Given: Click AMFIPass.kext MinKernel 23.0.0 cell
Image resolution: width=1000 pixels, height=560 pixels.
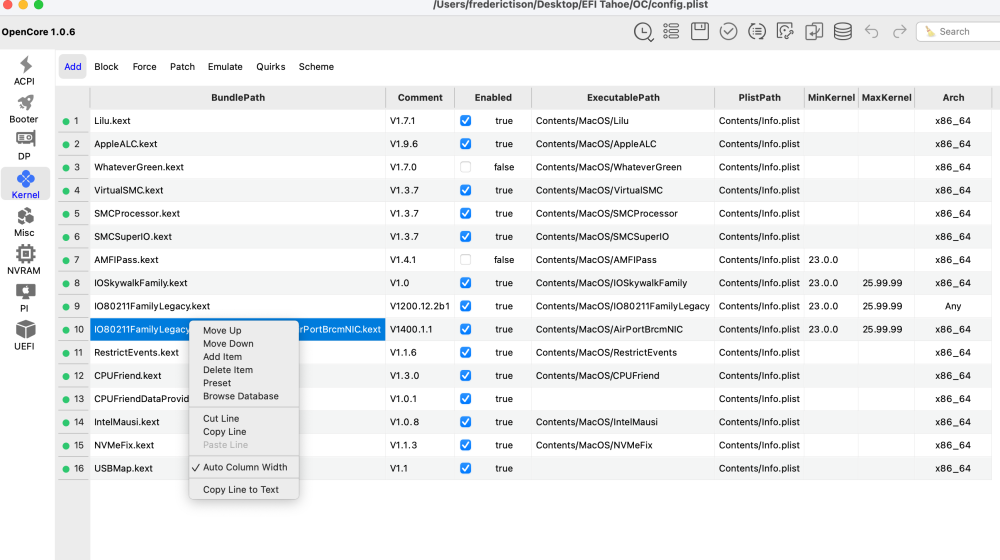Looking at the screenshot, I should [831, 260].
